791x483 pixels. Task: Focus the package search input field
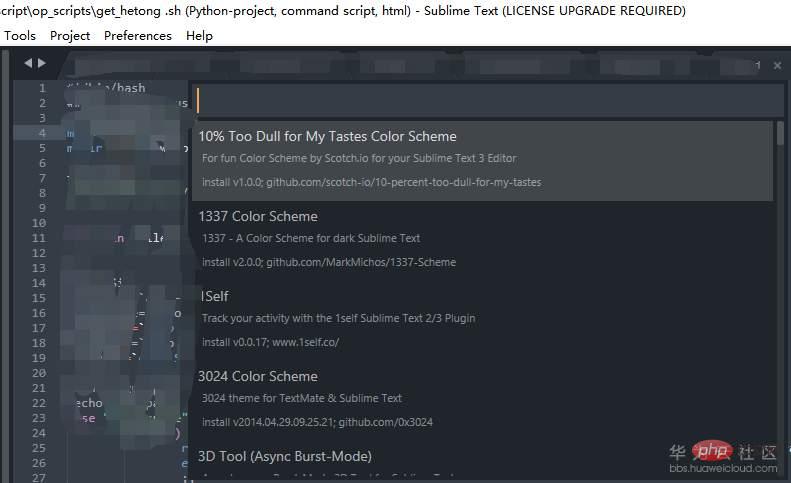click(488, 100)
